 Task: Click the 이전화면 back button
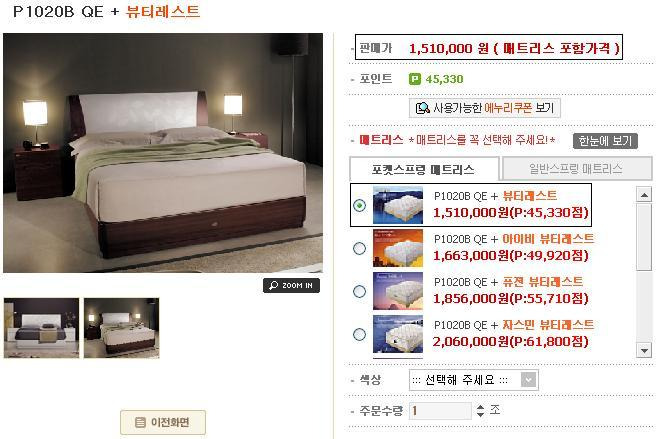point(163,422)
